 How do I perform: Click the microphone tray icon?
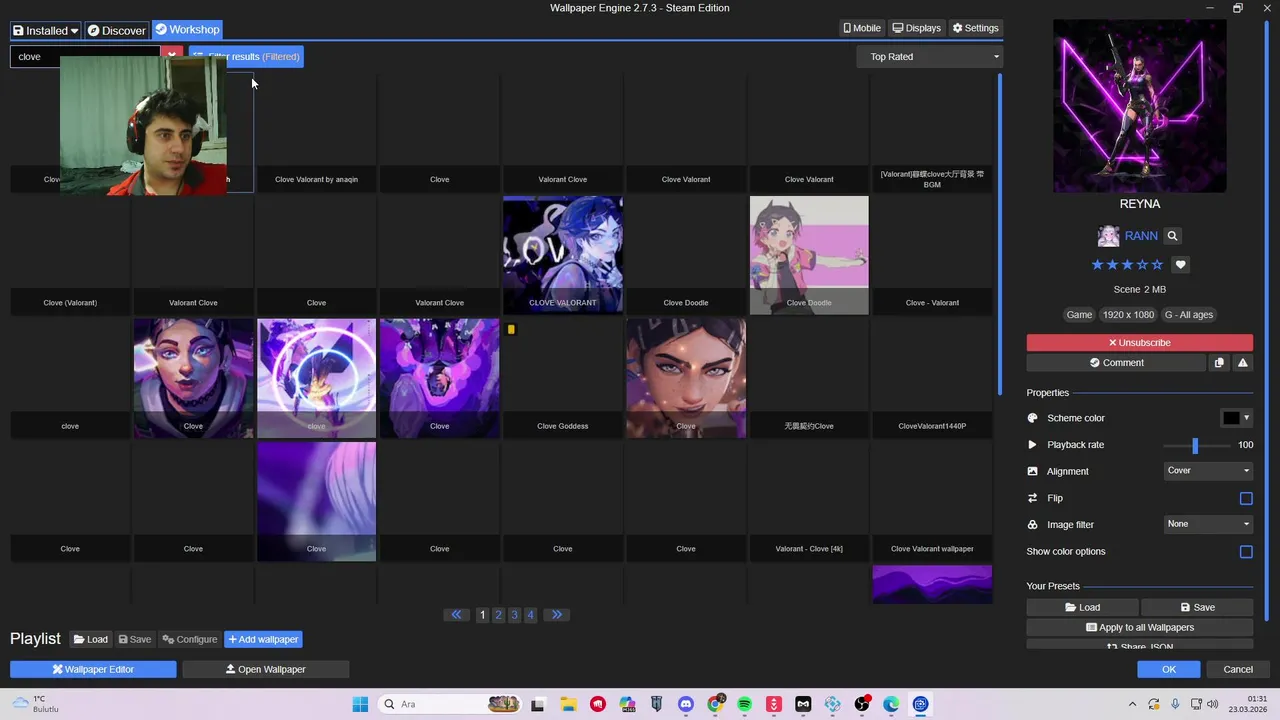(x=1175, y=704)
